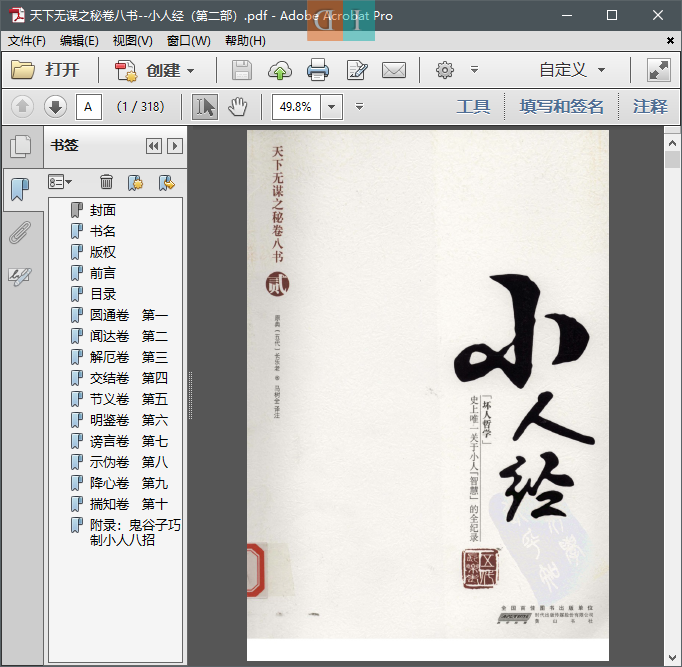Viewport: 682px width, 667px height.
Task: Click the page number input field
Action: (89, 107)
